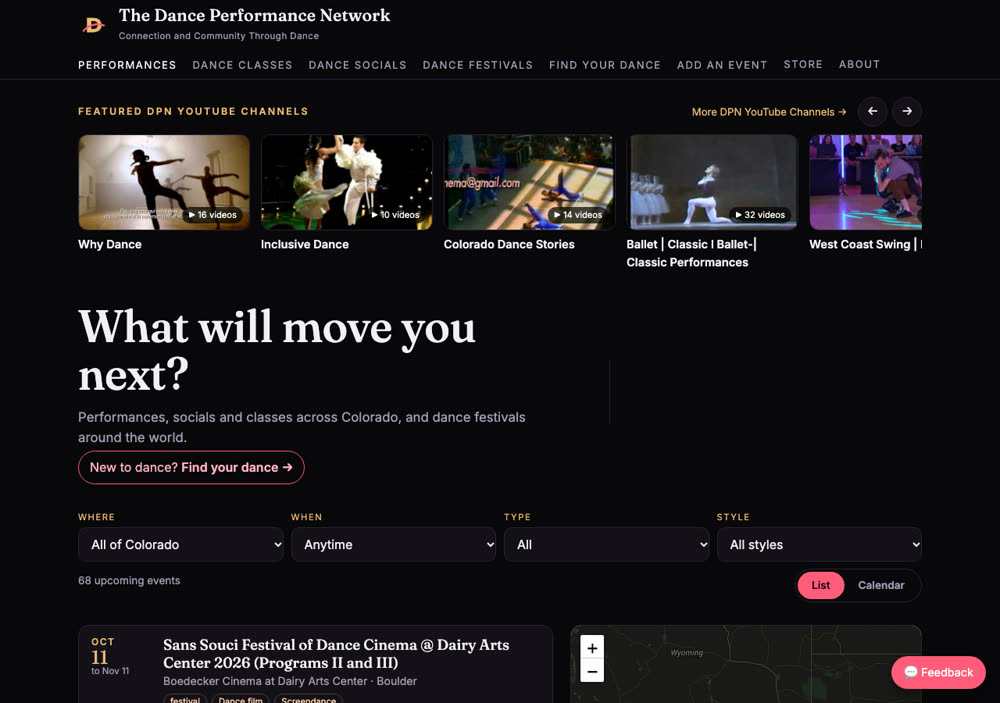
Task: Click the Ballet Classic Performances title
Action: pyautogui.click(x=691, y=253)
